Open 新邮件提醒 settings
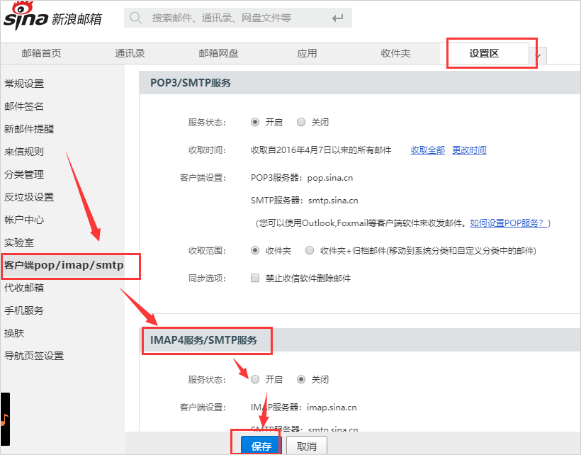This screenshot has height=455, width=581. [x=29, y=129]
